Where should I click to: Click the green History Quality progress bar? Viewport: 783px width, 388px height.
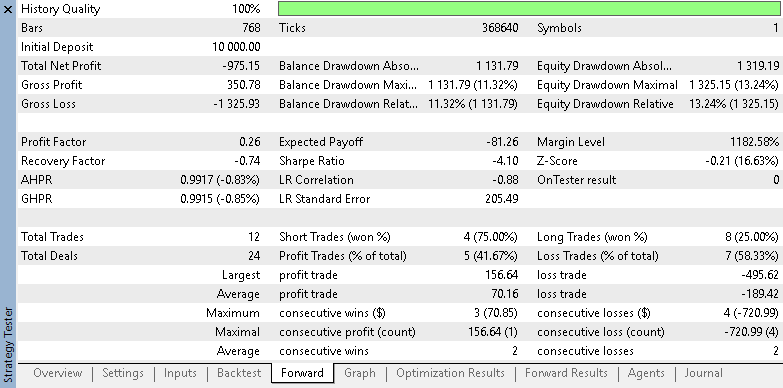tap(529, 8)
